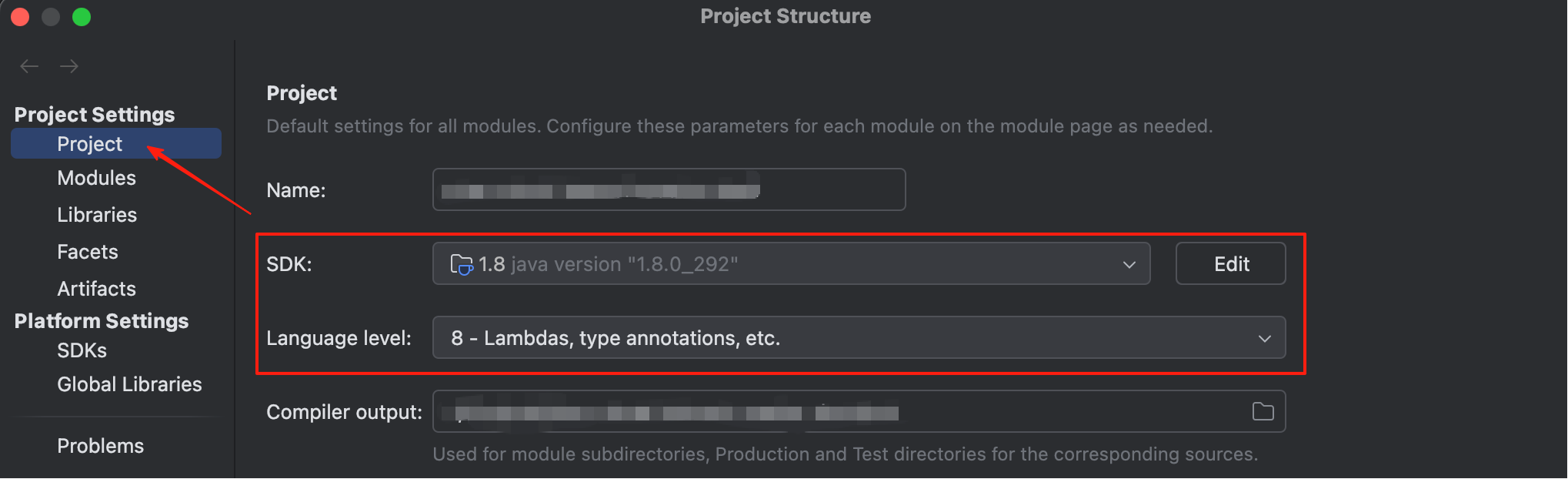
Task: Go to the Libraries section
Action: click(97, 215)
